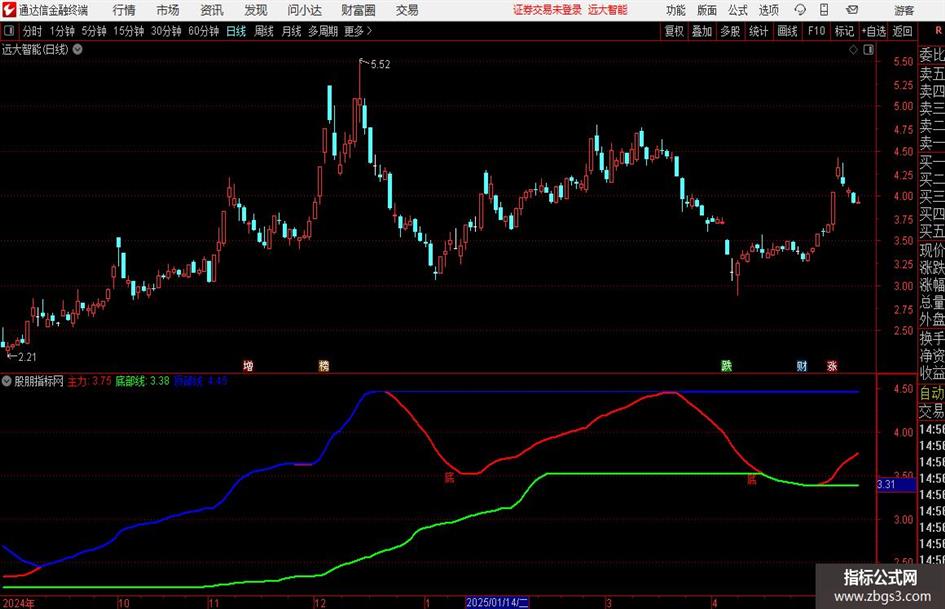Open the 资讯 menu
Image resolution: width=945 pixels, height=609 pixels.
212,10
